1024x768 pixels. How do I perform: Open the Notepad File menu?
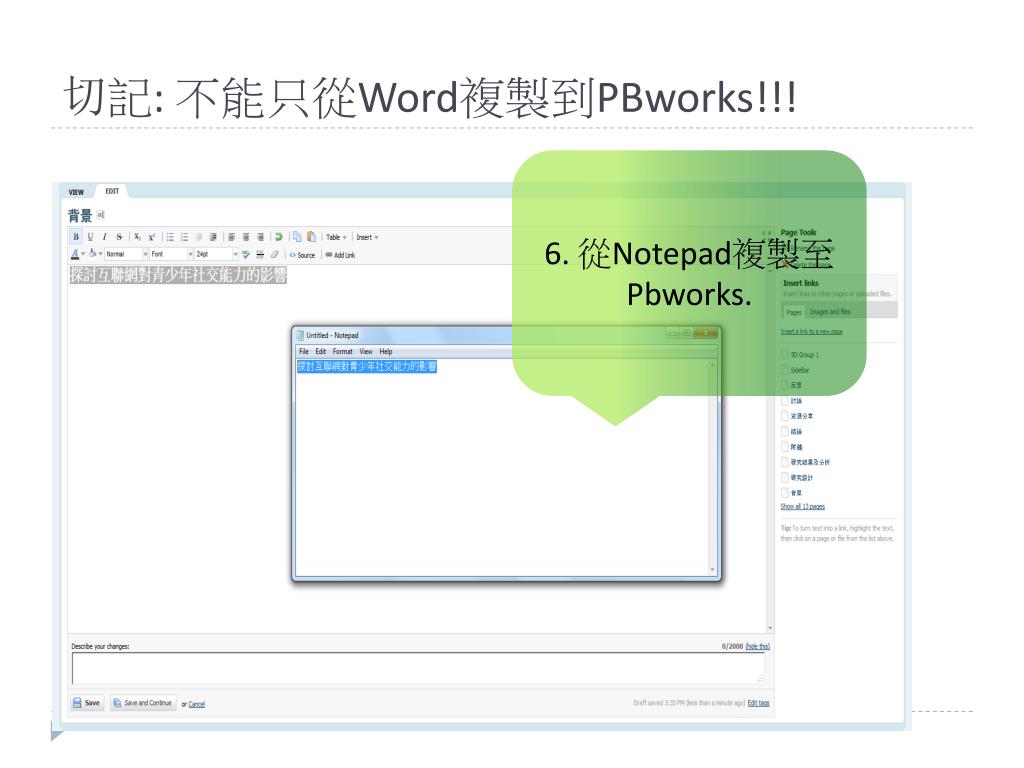click(x=304, y=351)
